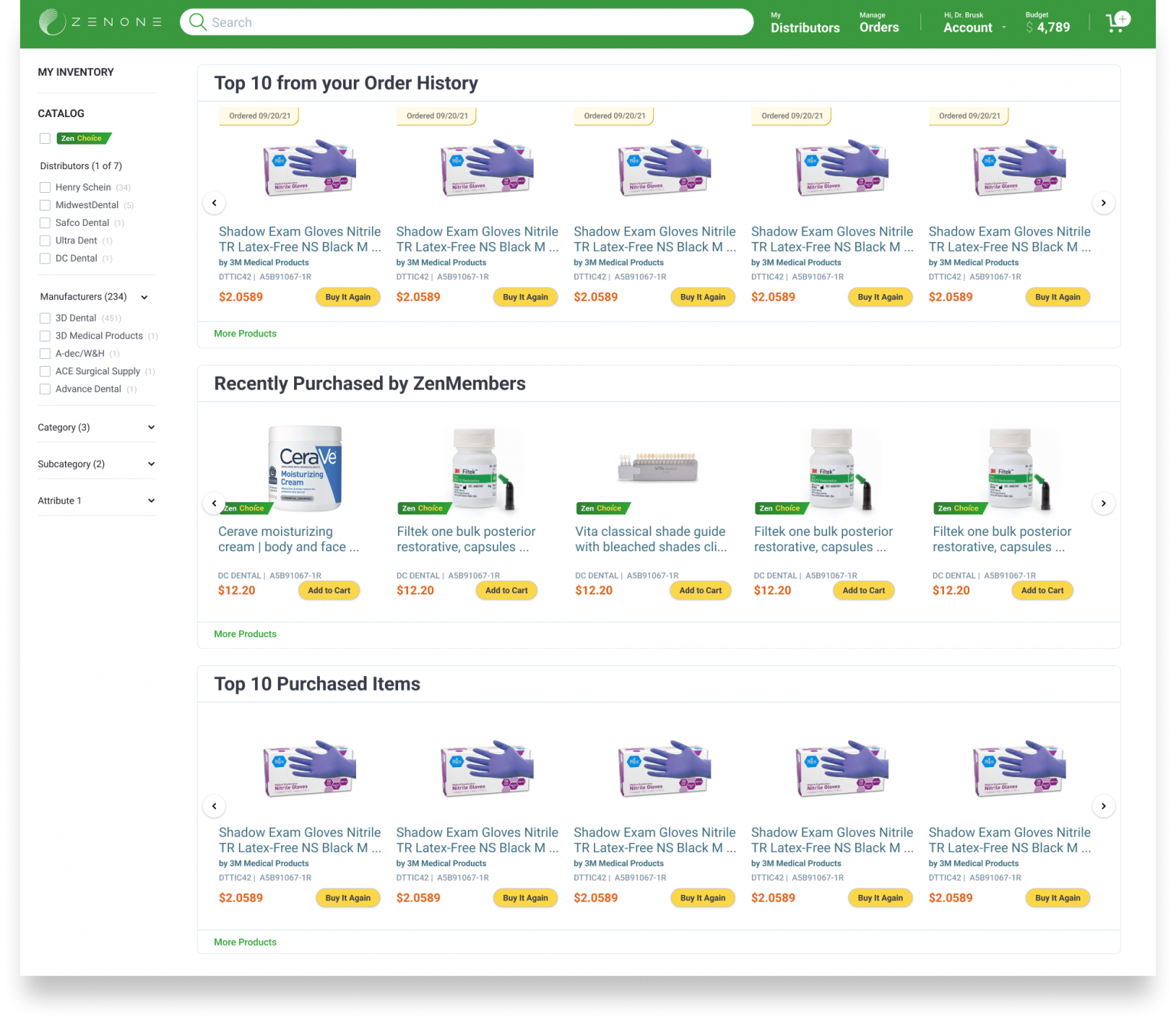Show next items in Order History carousel

click(1103, 203)
